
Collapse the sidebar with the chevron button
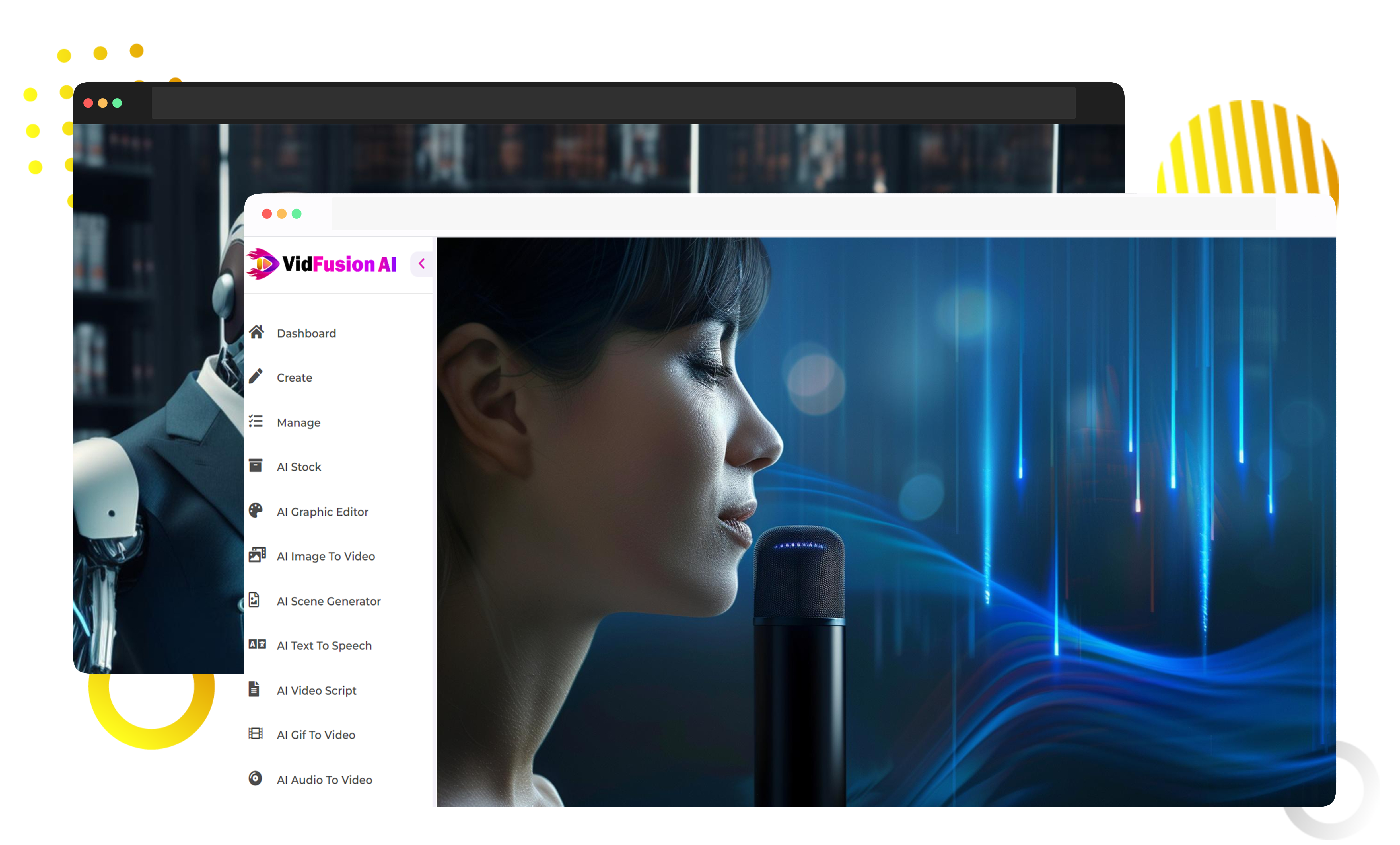(x=422, y=264)
